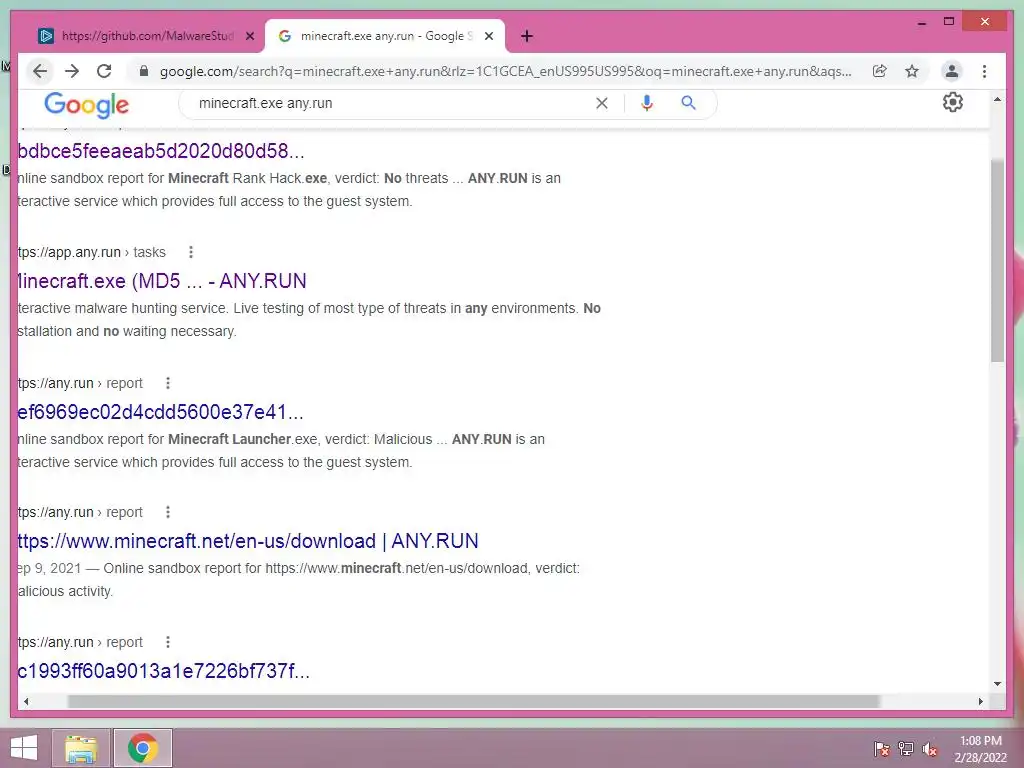Switch to the github.com/MalwareStud tab
This screenshot has width=1024, height=768.
pyautogui.click(x=146, y=36)
